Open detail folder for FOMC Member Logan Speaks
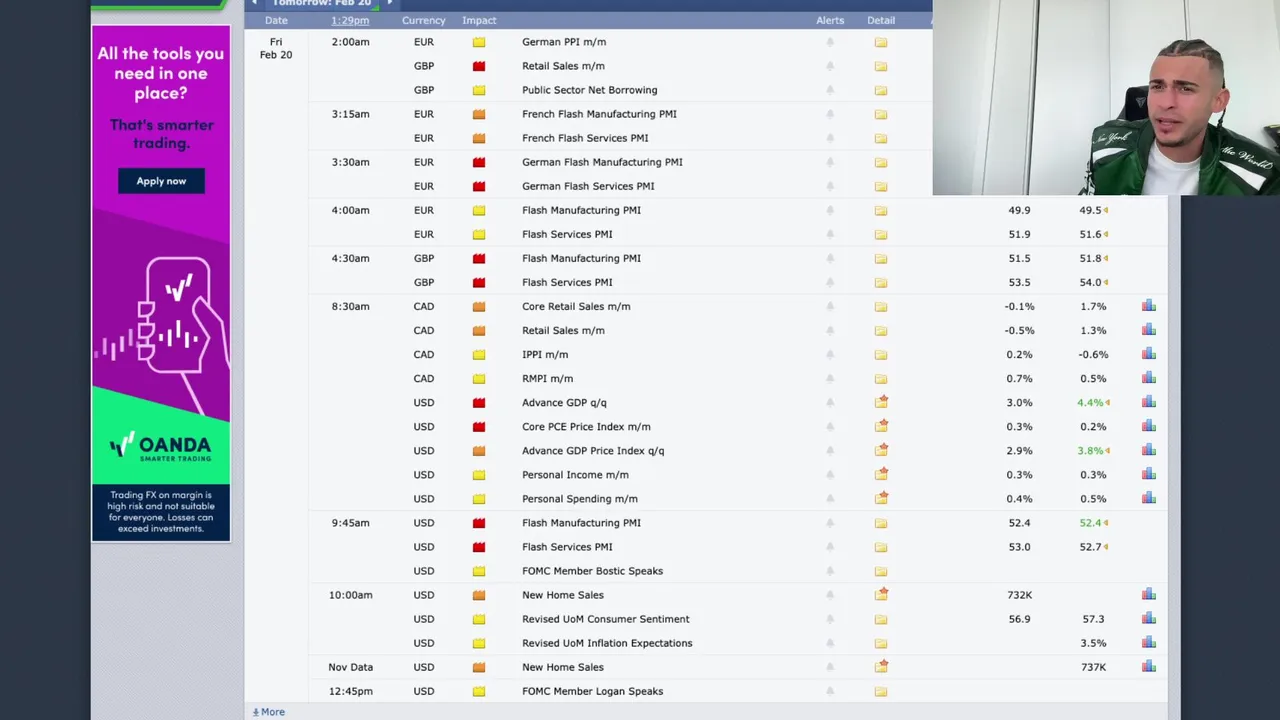The height and width of the screenshot is (720, 1280). point(881,691)
